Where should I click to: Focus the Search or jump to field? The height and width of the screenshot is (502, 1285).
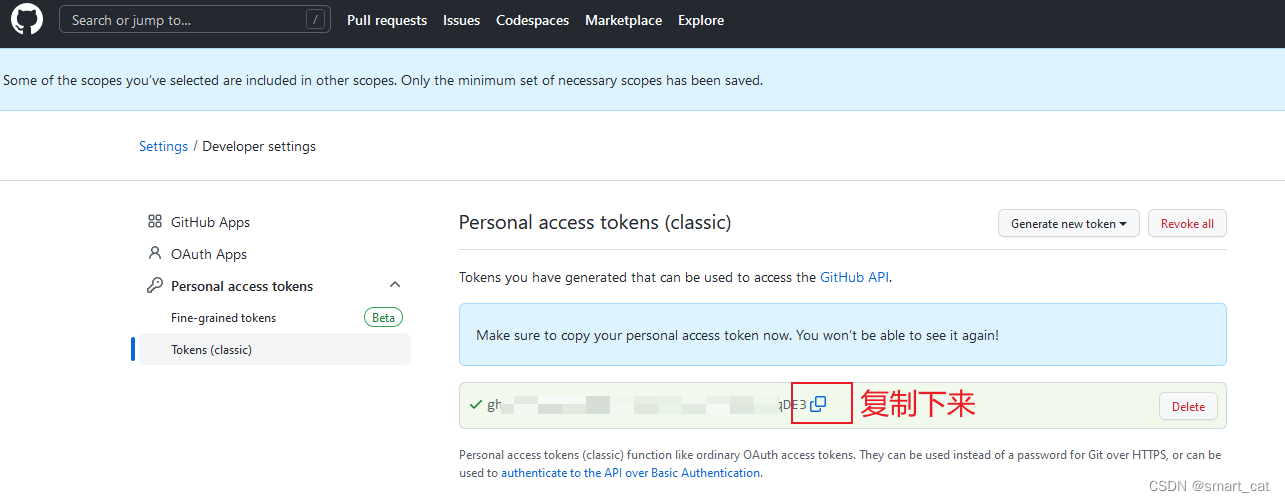(195, 19)
